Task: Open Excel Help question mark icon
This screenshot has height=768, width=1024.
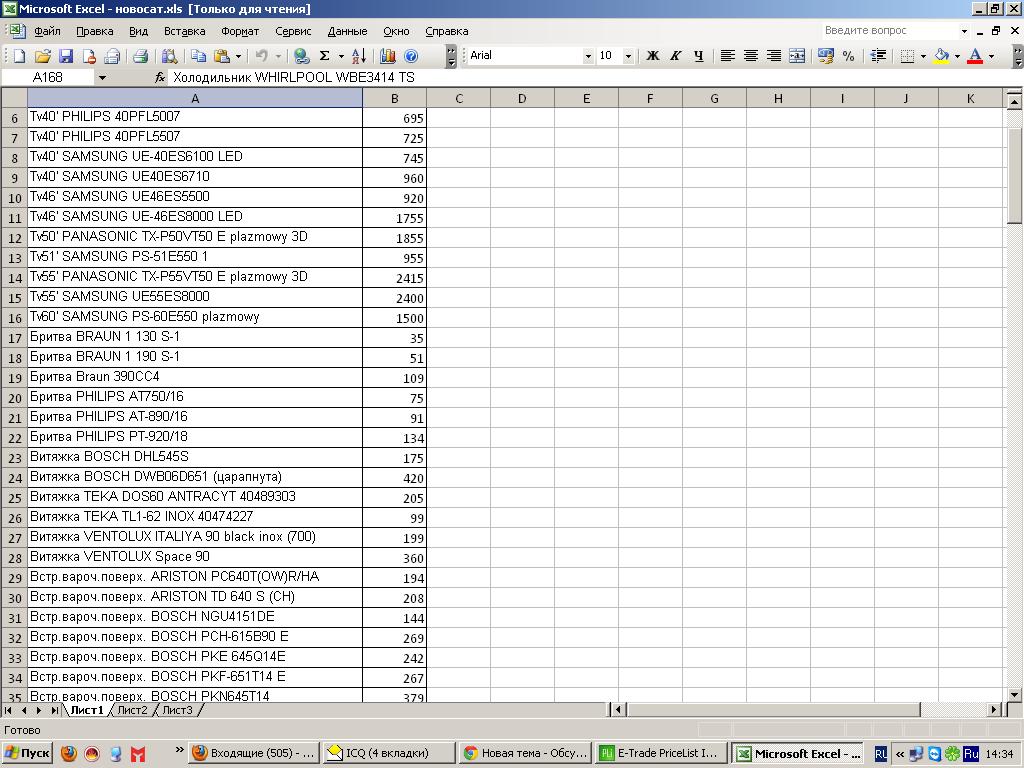Action: coord(411,56)
